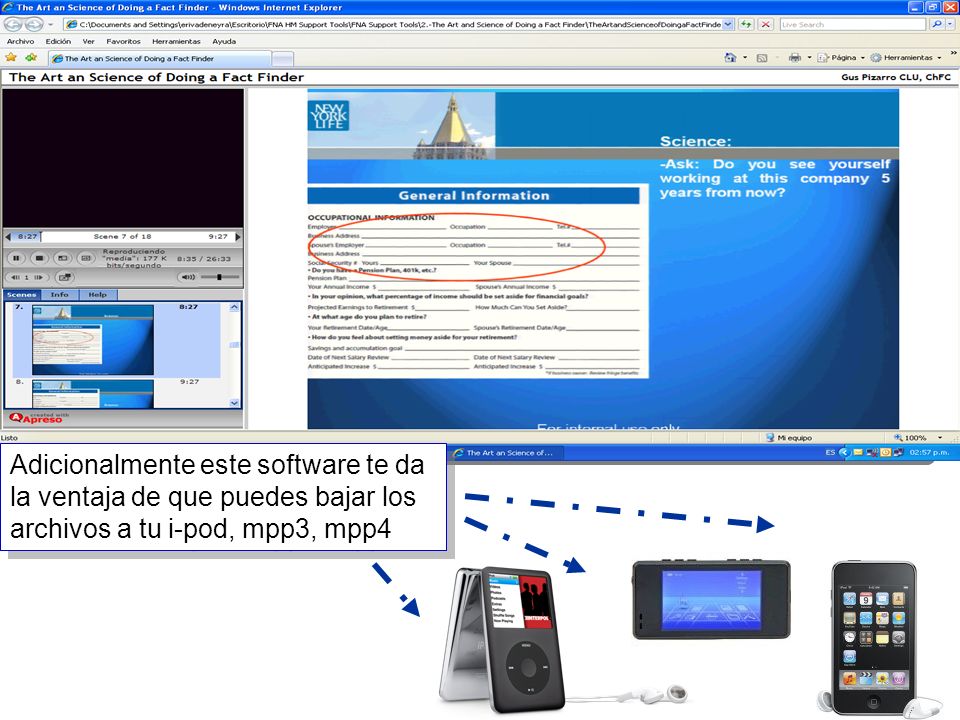Click the scene list scroll up arrow

pos(234,307)
